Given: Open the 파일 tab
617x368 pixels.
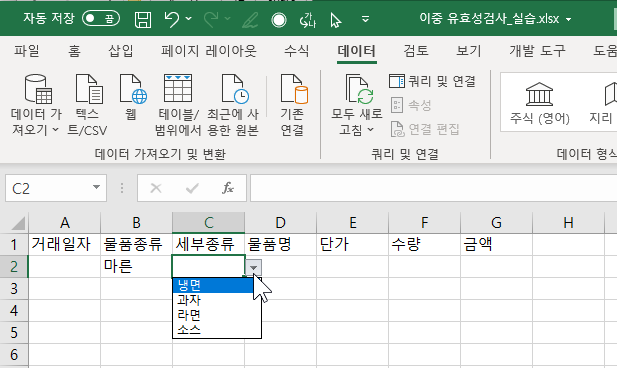Looking at the screenshot, I should point(27,51).
